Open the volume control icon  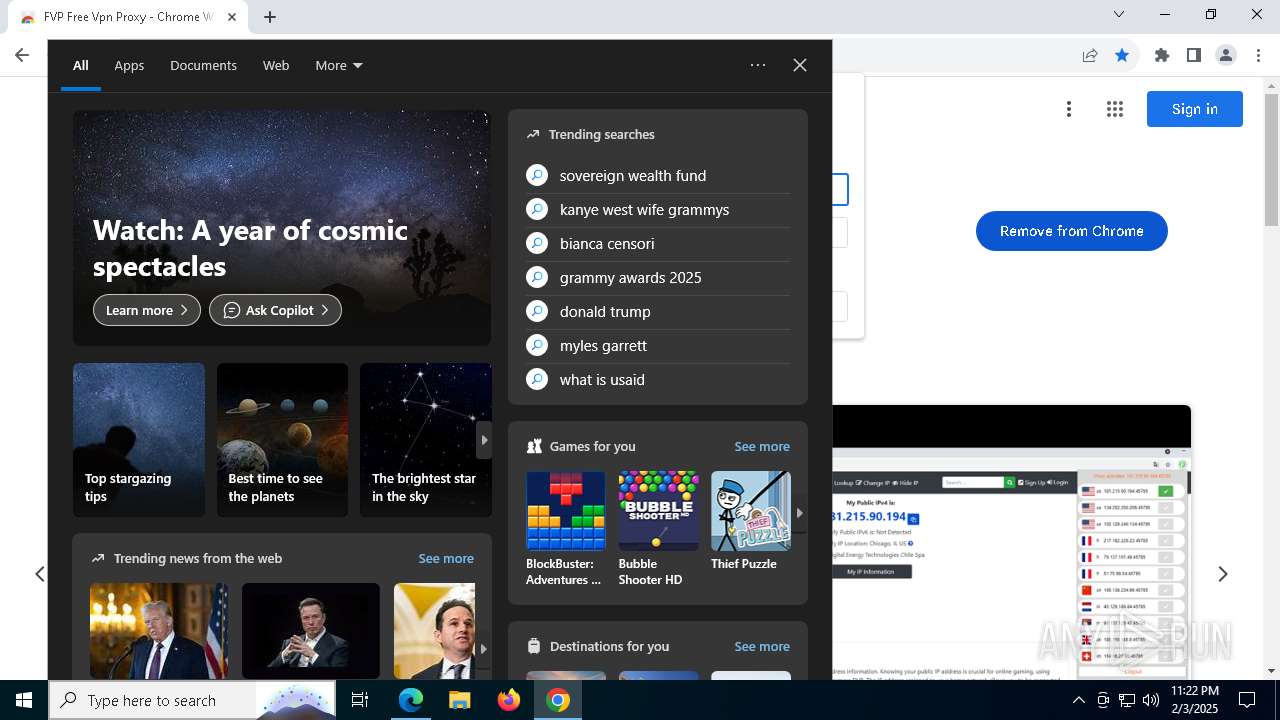click(1150, 700)
